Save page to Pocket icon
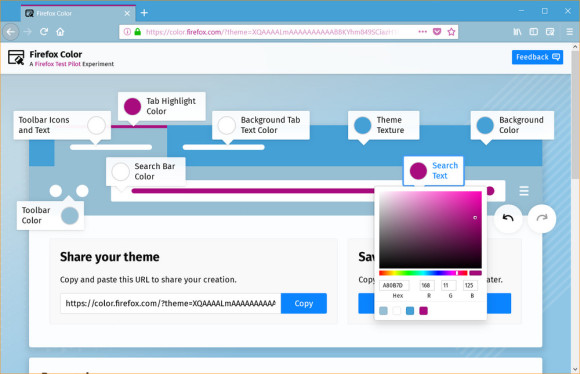 (x=437, y=32)
